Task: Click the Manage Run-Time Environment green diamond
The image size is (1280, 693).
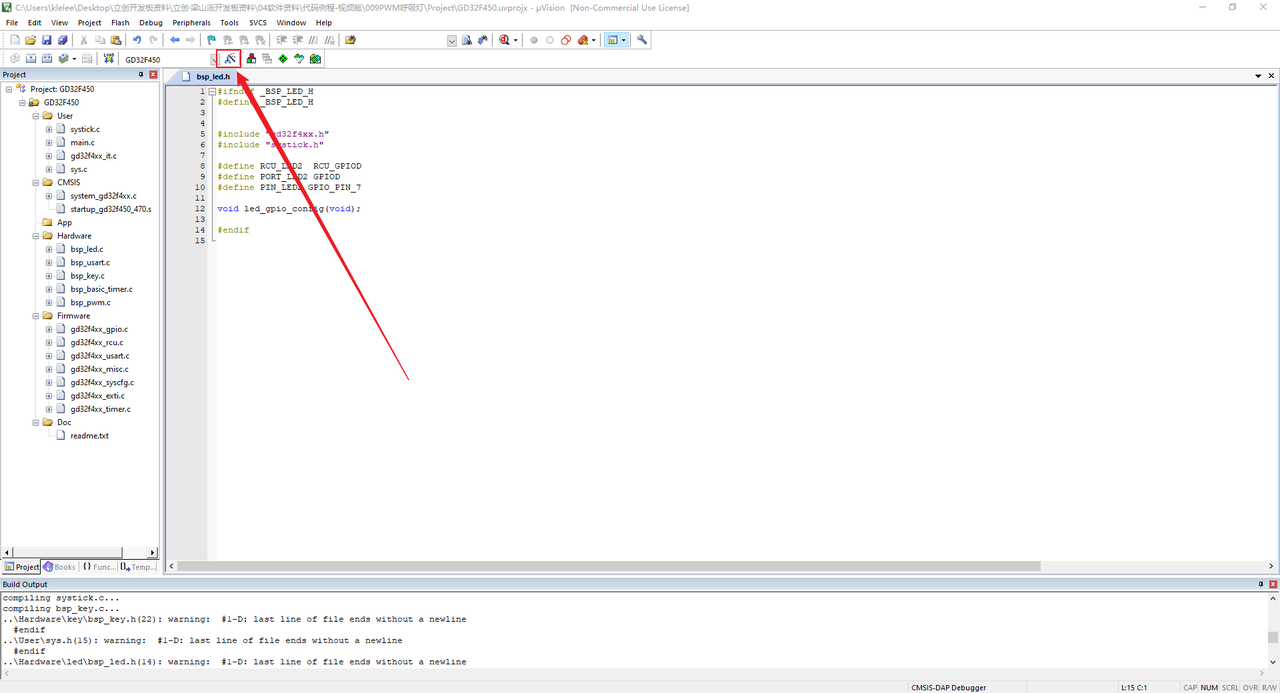Action: 283,59
